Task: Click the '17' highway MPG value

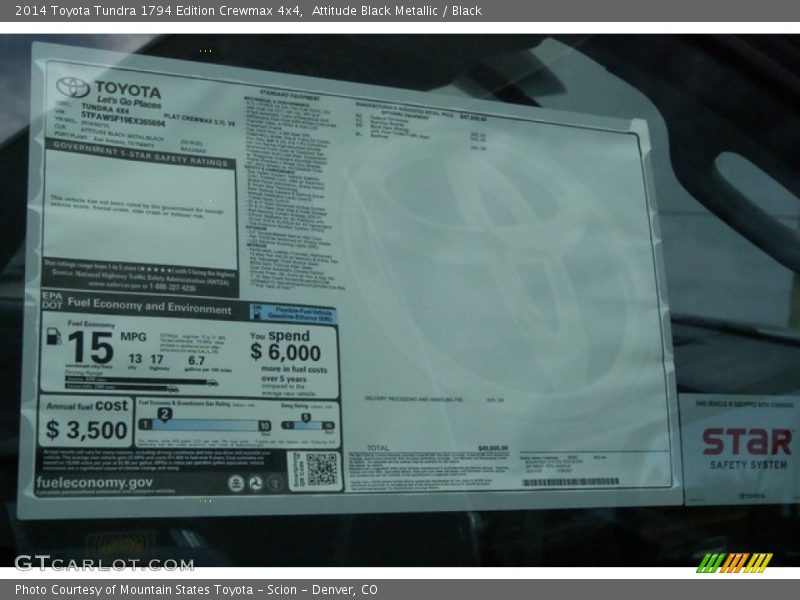Action: pyautogui.click(x=157, y=360)
